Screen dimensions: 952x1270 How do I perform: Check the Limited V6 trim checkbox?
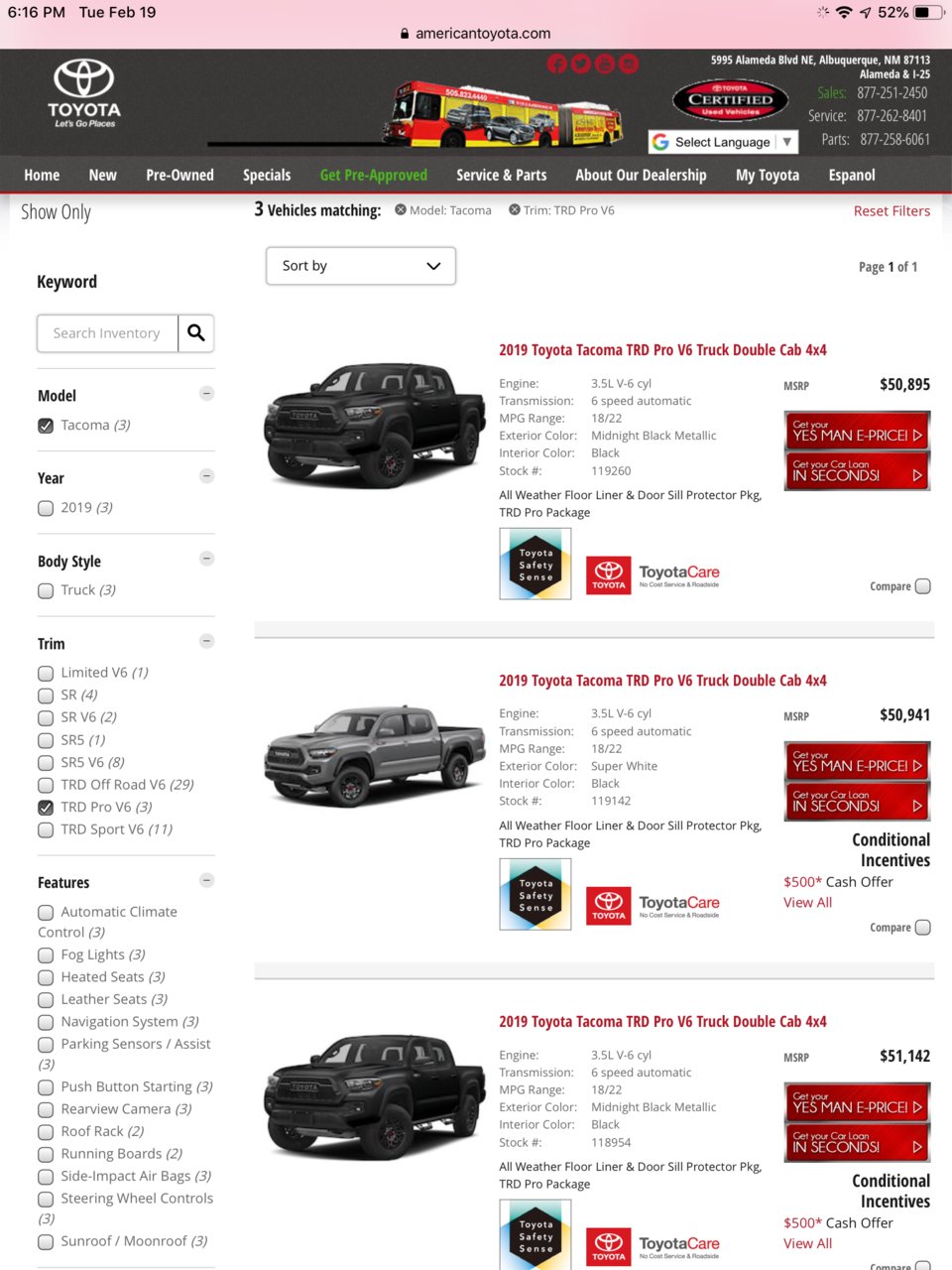[46, 673]
